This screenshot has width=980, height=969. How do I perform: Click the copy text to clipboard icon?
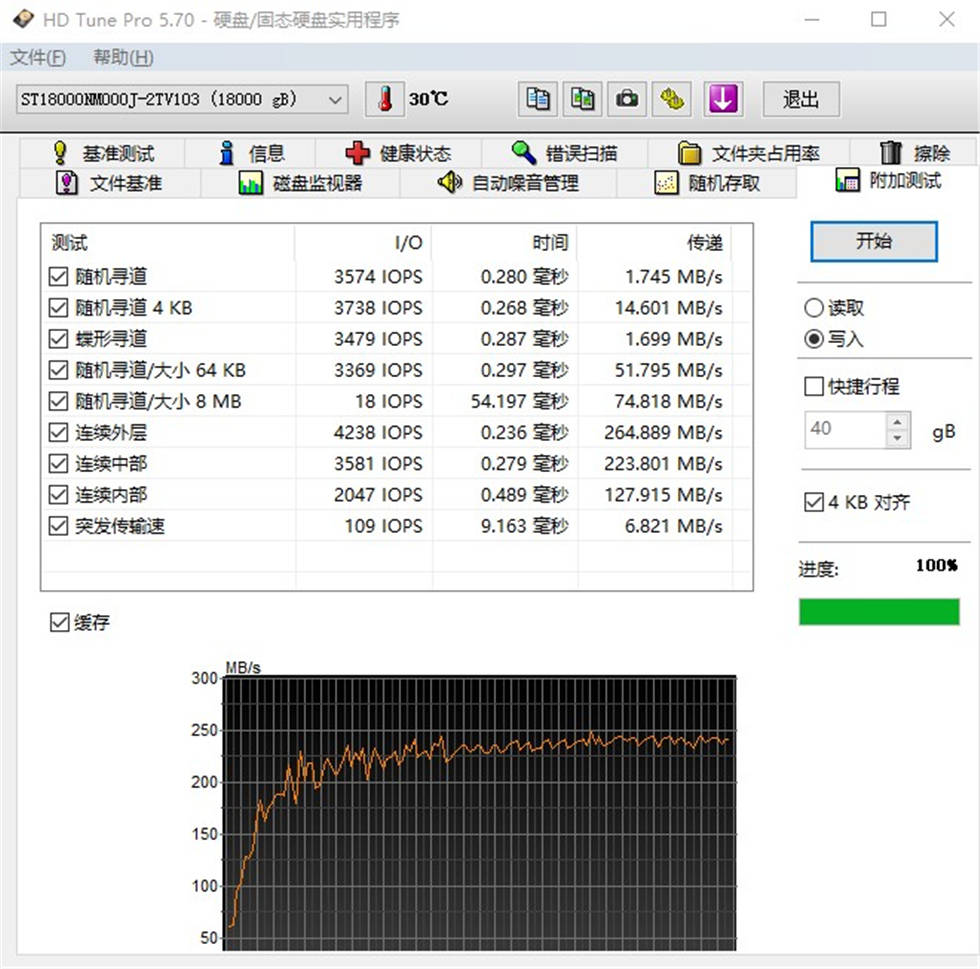pyautogui.click(x=538, y=99)
